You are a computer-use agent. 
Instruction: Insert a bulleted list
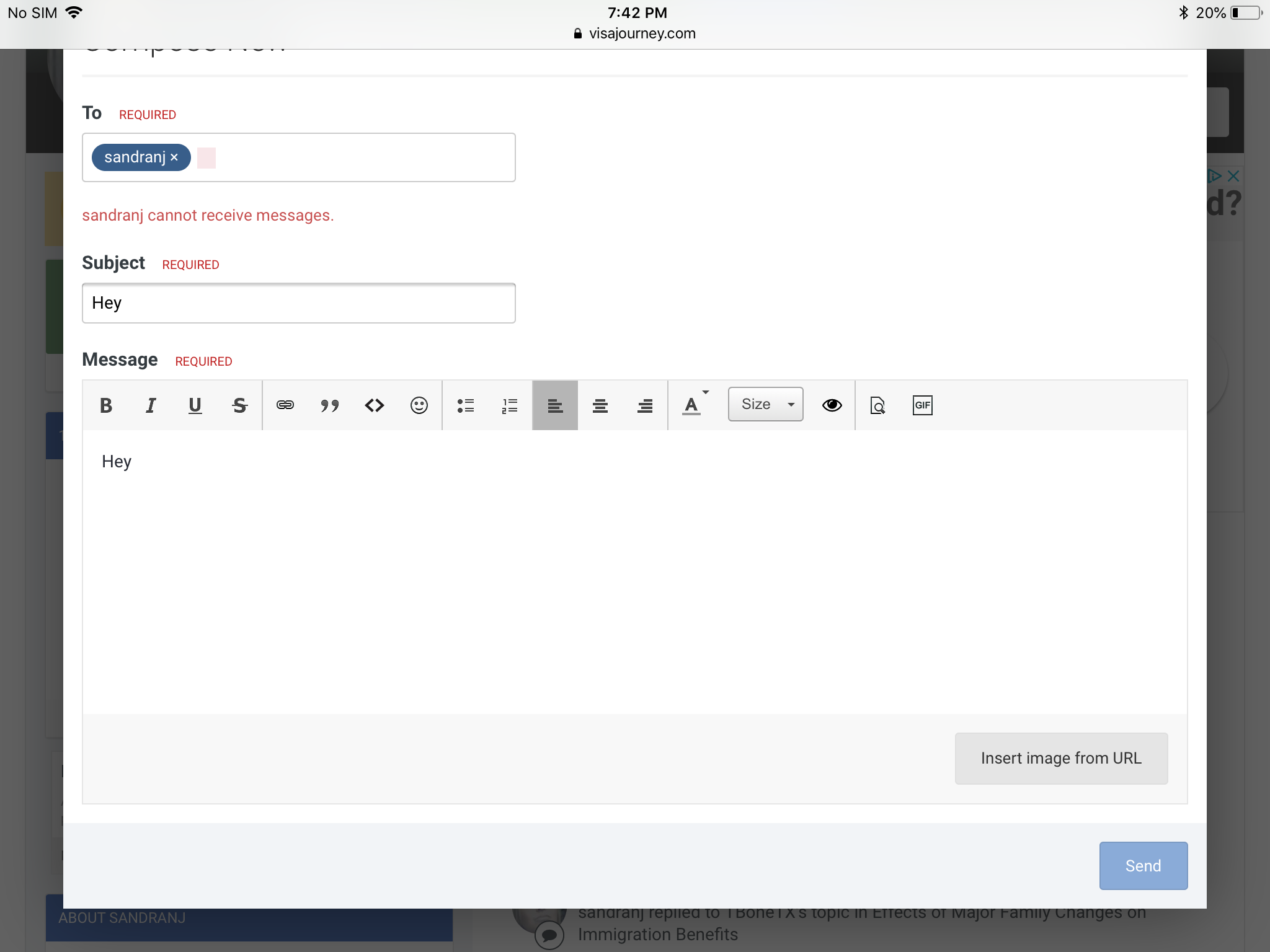click(x=466, y=405)
